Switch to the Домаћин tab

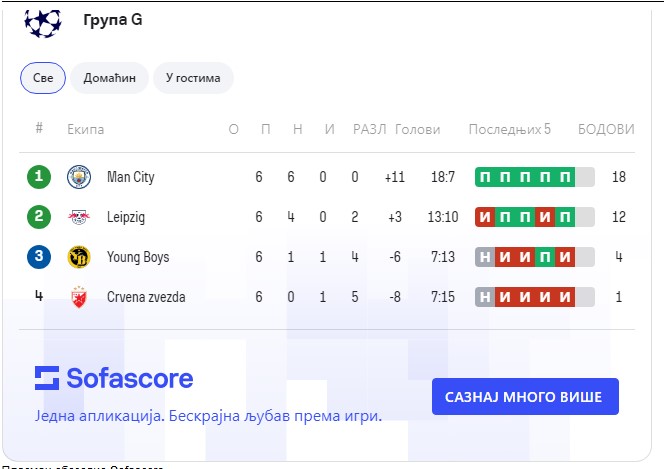click(x=110, y=78)
